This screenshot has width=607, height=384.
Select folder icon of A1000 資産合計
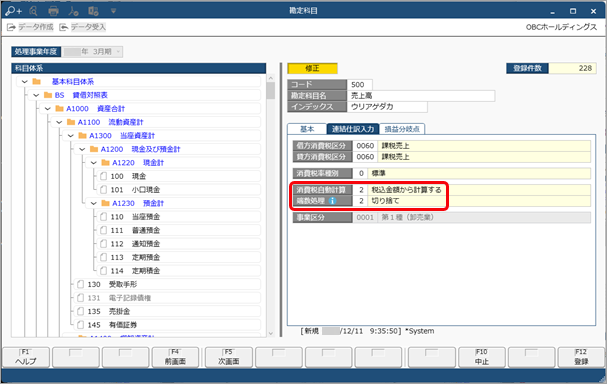click(60, 109)
